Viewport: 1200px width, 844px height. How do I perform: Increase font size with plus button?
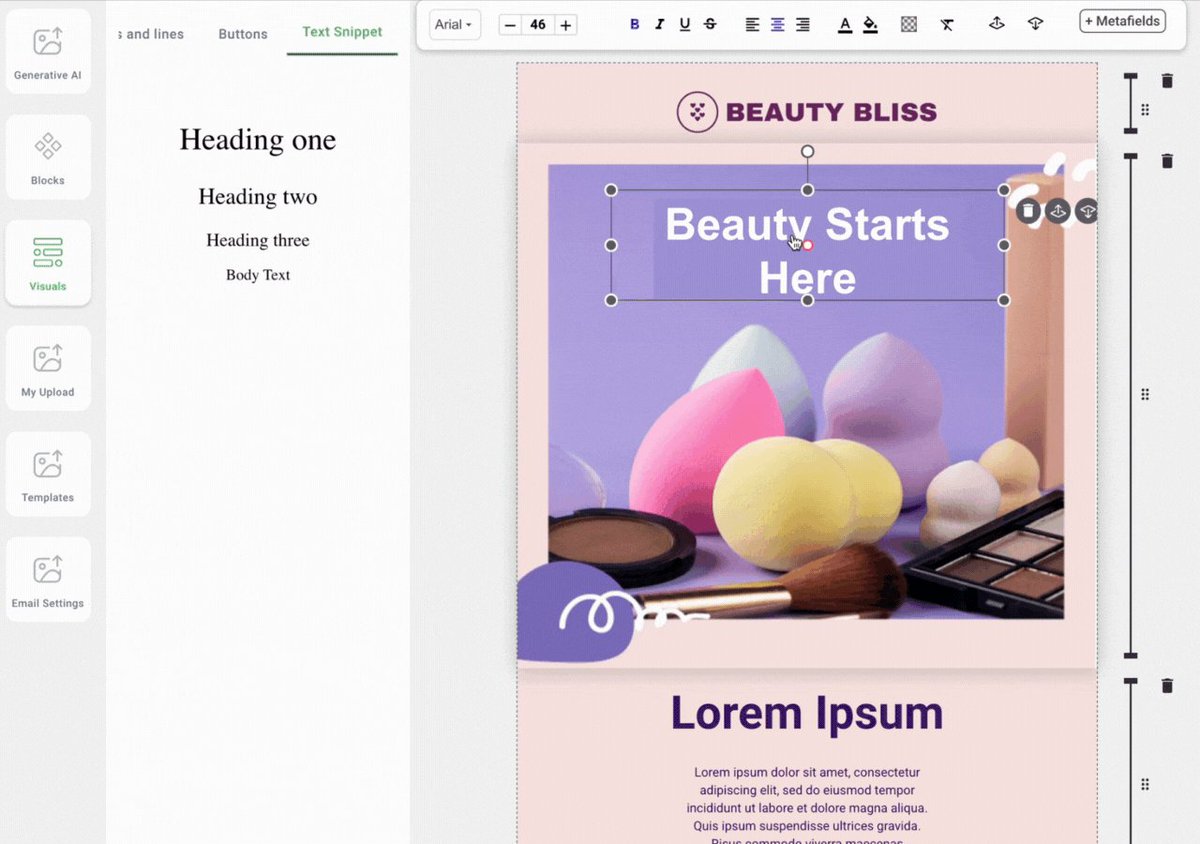566,25
